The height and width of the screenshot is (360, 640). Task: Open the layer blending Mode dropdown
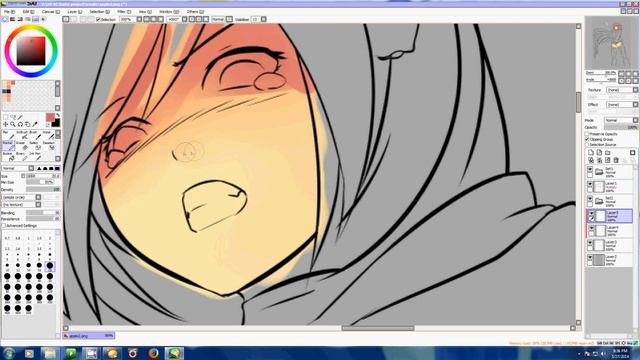[x=621, y=120]
